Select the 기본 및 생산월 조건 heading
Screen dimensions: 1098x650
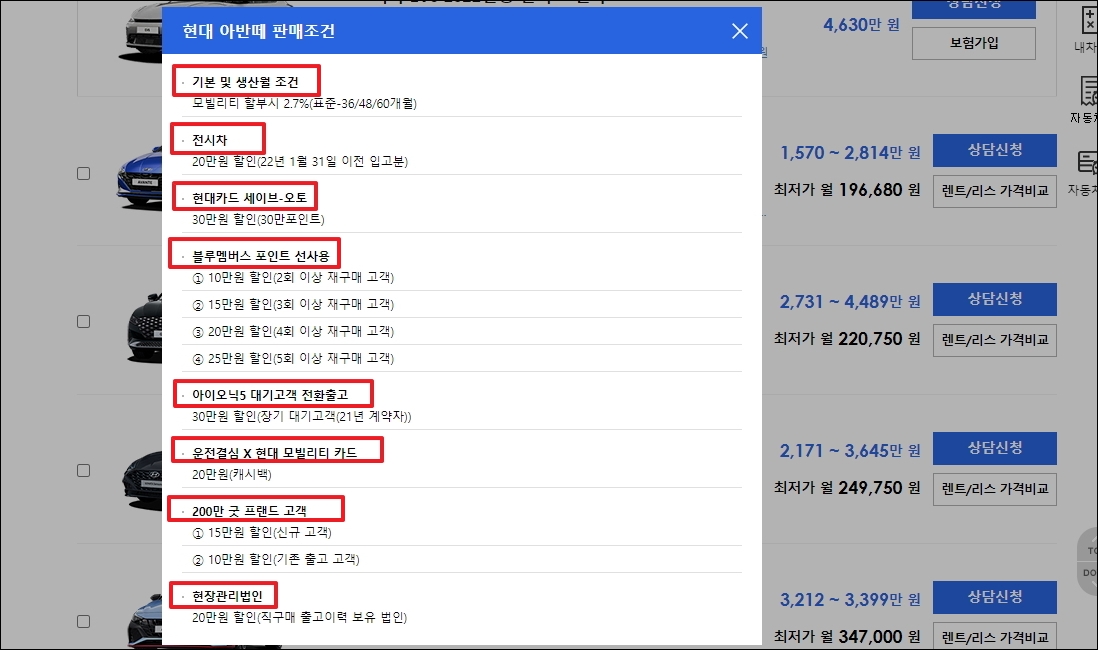pyautogui.click(x=246, y=82)
